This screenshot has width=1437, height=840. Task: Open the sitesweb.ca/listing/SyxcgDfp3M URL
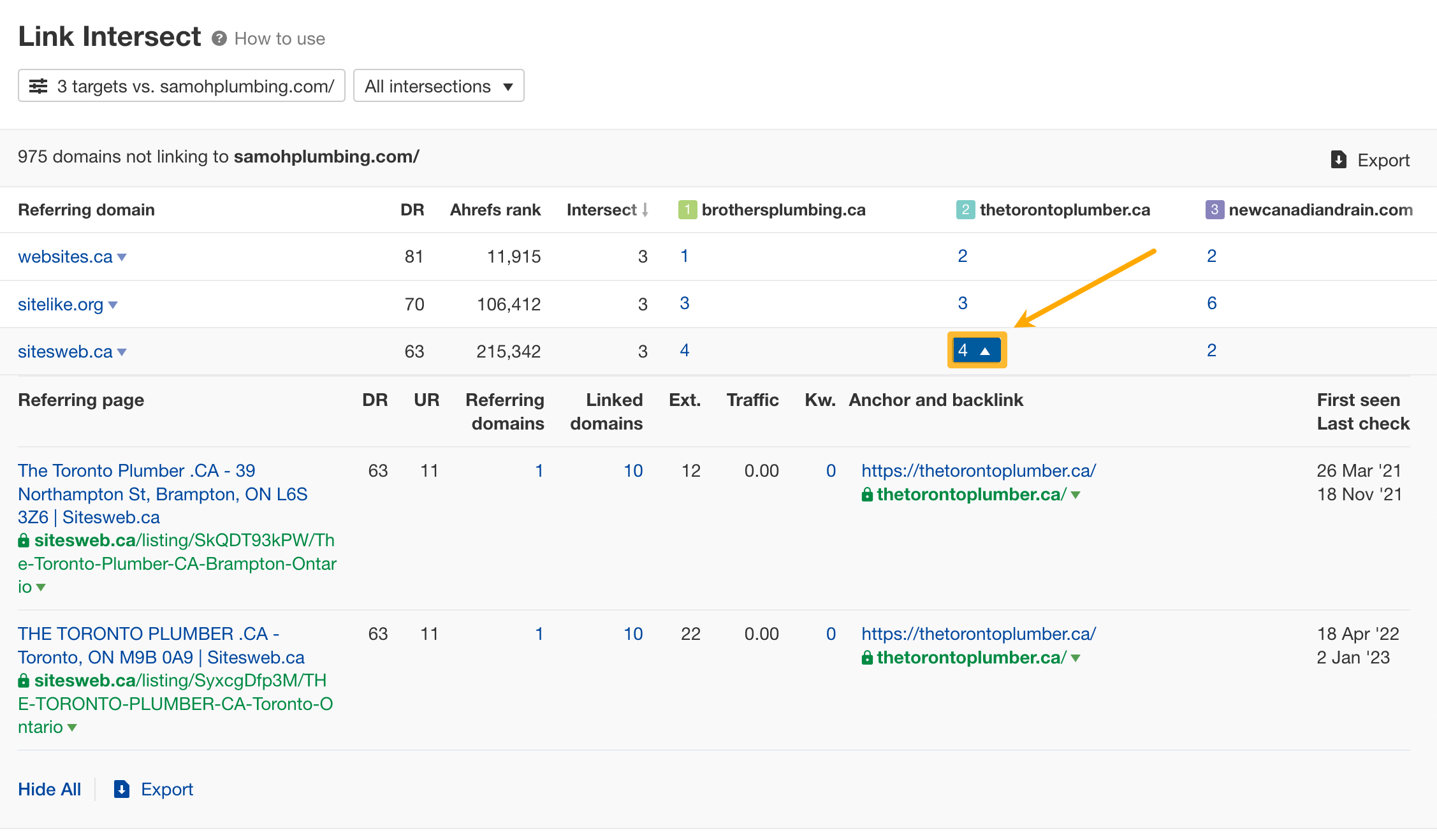click(x=175, y=704)
